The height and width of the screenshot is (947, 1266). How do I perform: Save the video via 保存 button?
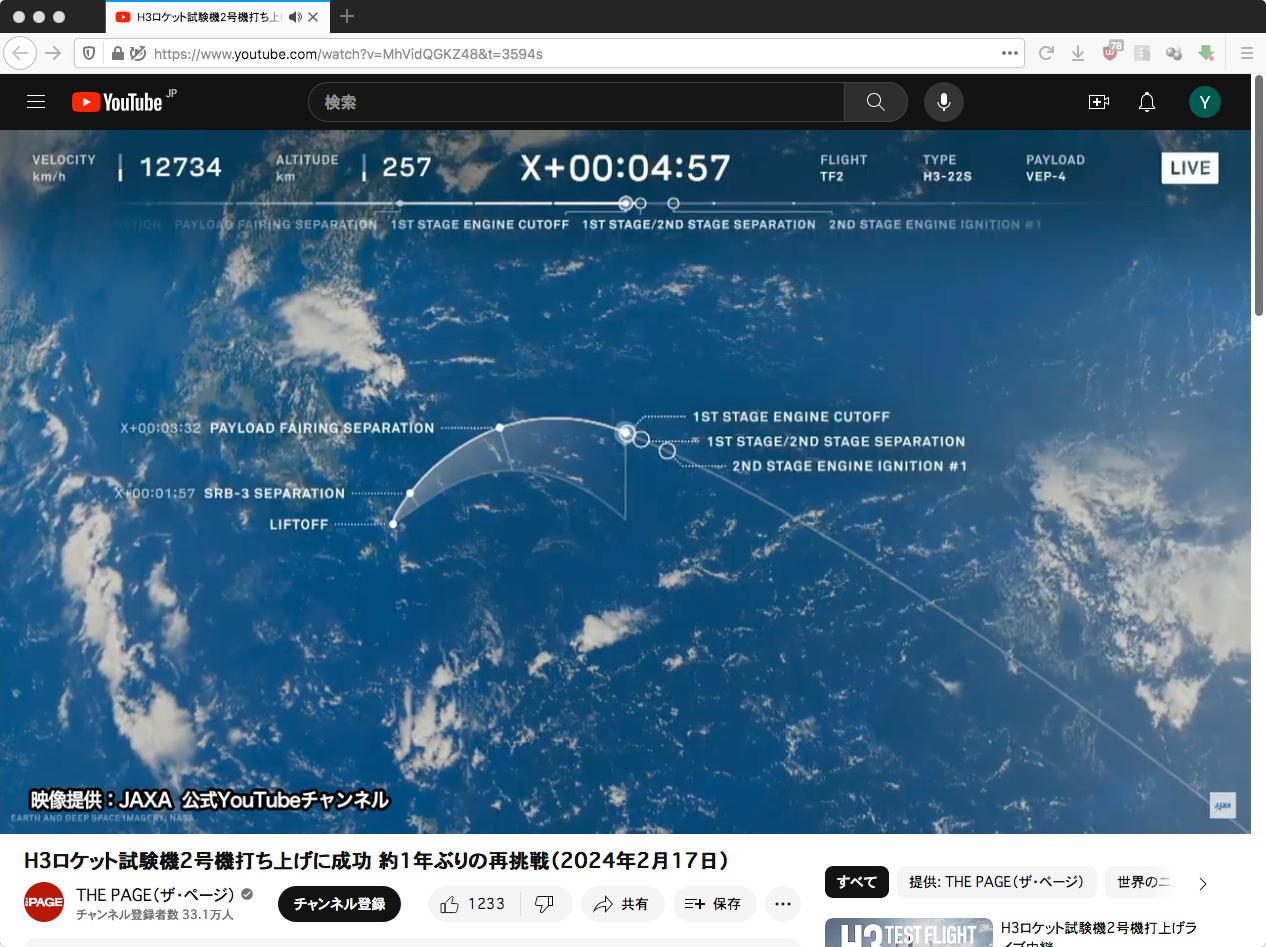714,904
